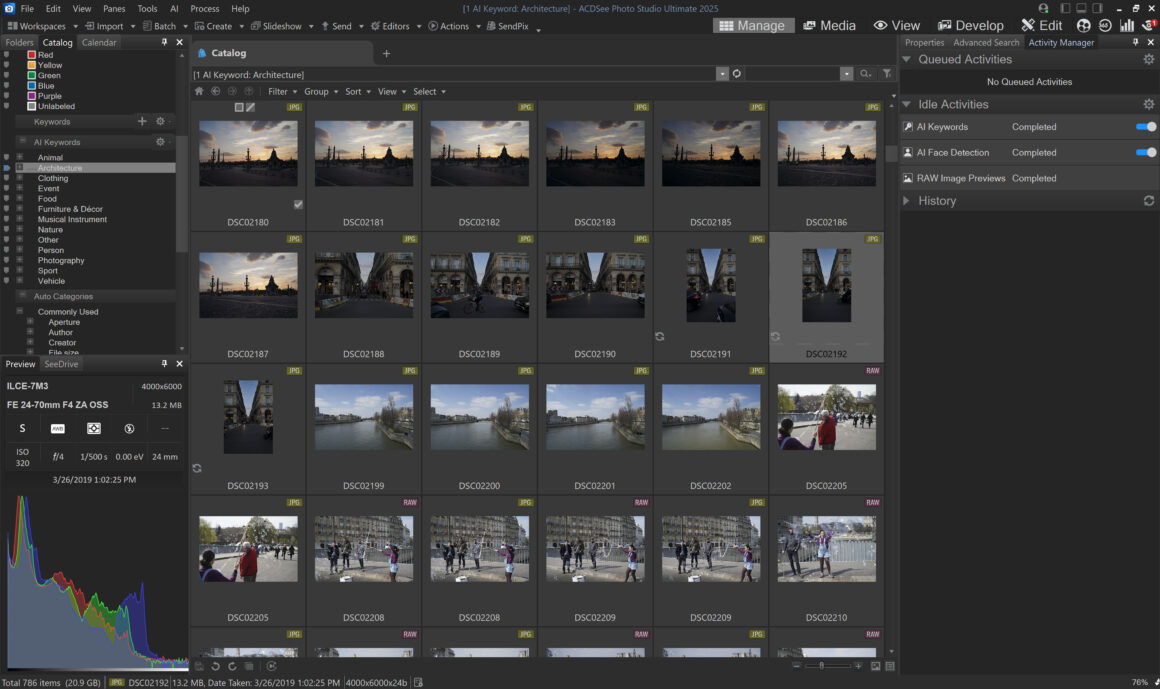Viewport: 1160px width, 689px height.
Task: Toggle AI Face Detection activity switch
Action: [1146, 152]
